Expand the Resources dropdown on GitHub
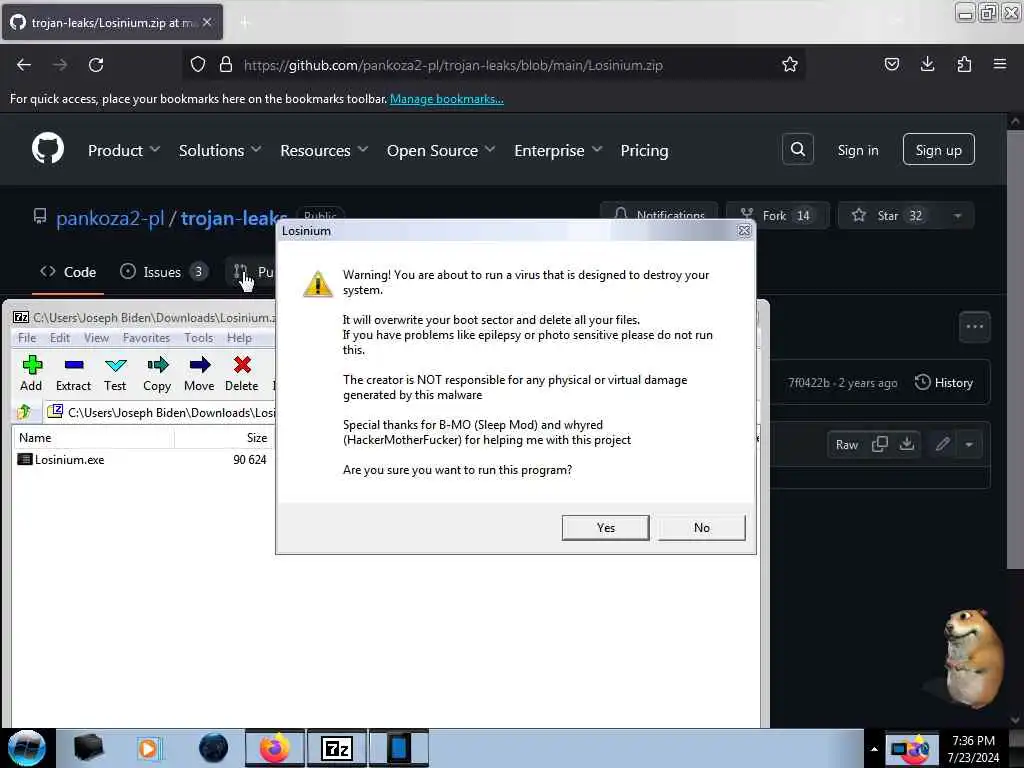The width and height of the screenshot is (1024, 768). pyautogui.click(x=324, y=150)
